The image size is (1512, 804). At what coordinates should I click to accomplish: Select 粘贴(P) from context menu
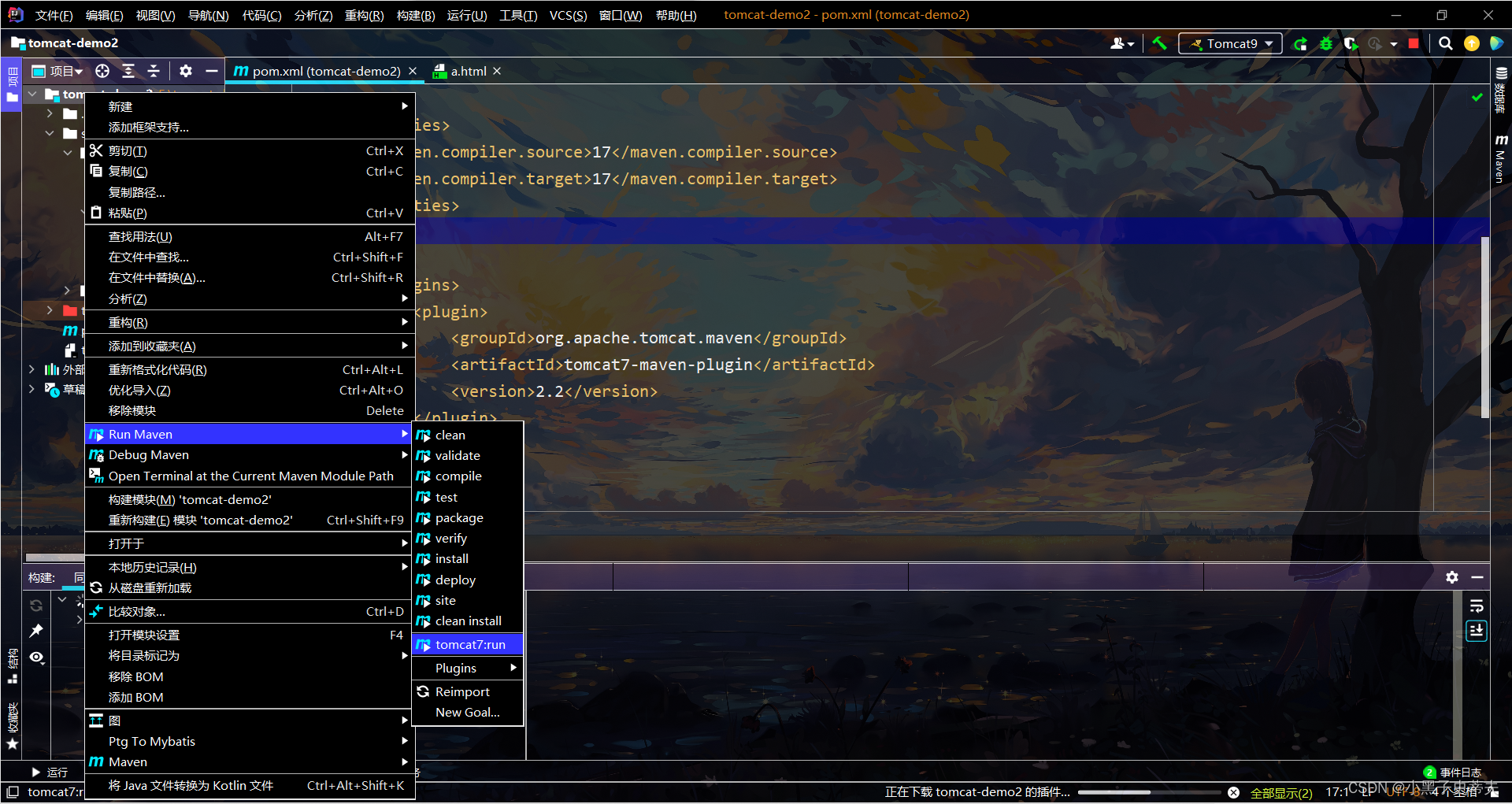[250, 213]
